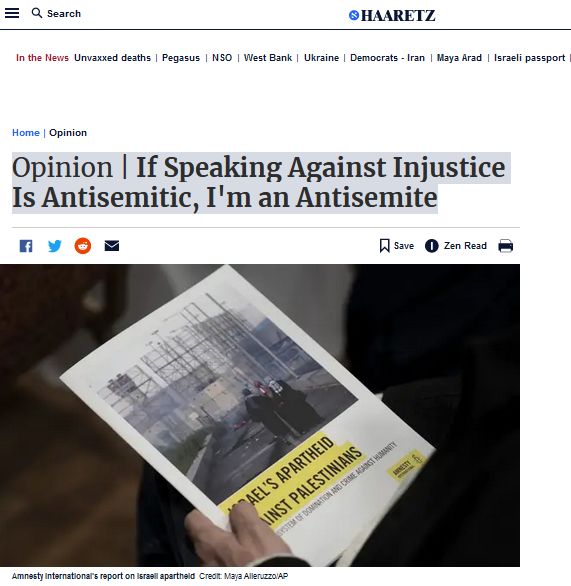This screenshot has width=571, height=586.
Task: Send article by email icon
Action: (112, 246)
